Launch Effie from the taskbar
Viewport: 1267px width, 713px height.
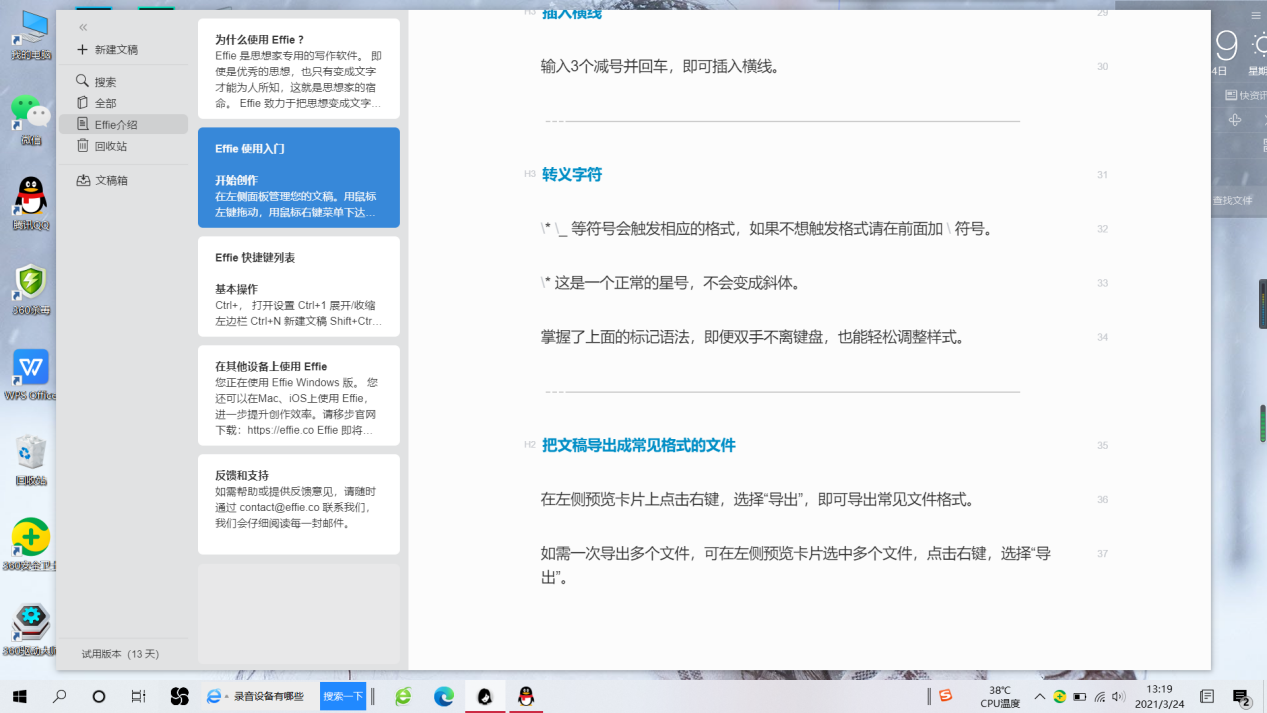tap(485, 696)
